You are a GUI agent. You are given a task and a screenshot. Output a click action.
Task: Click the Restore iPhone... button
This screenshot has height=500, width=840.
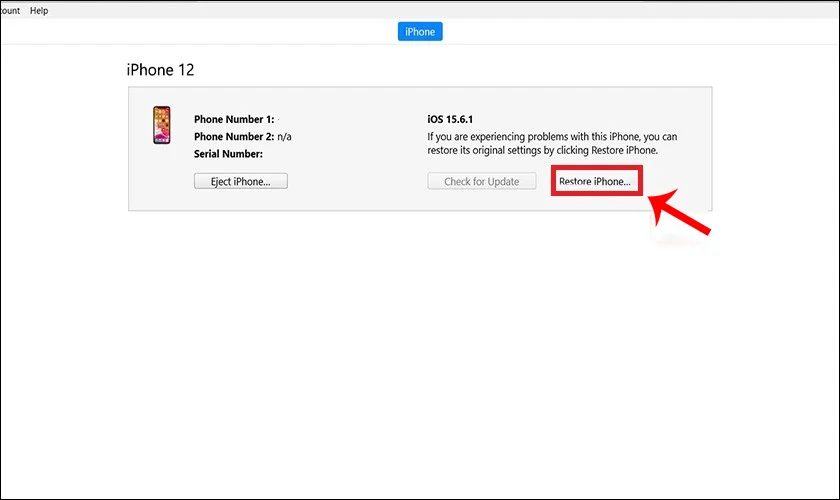point(596,181)
